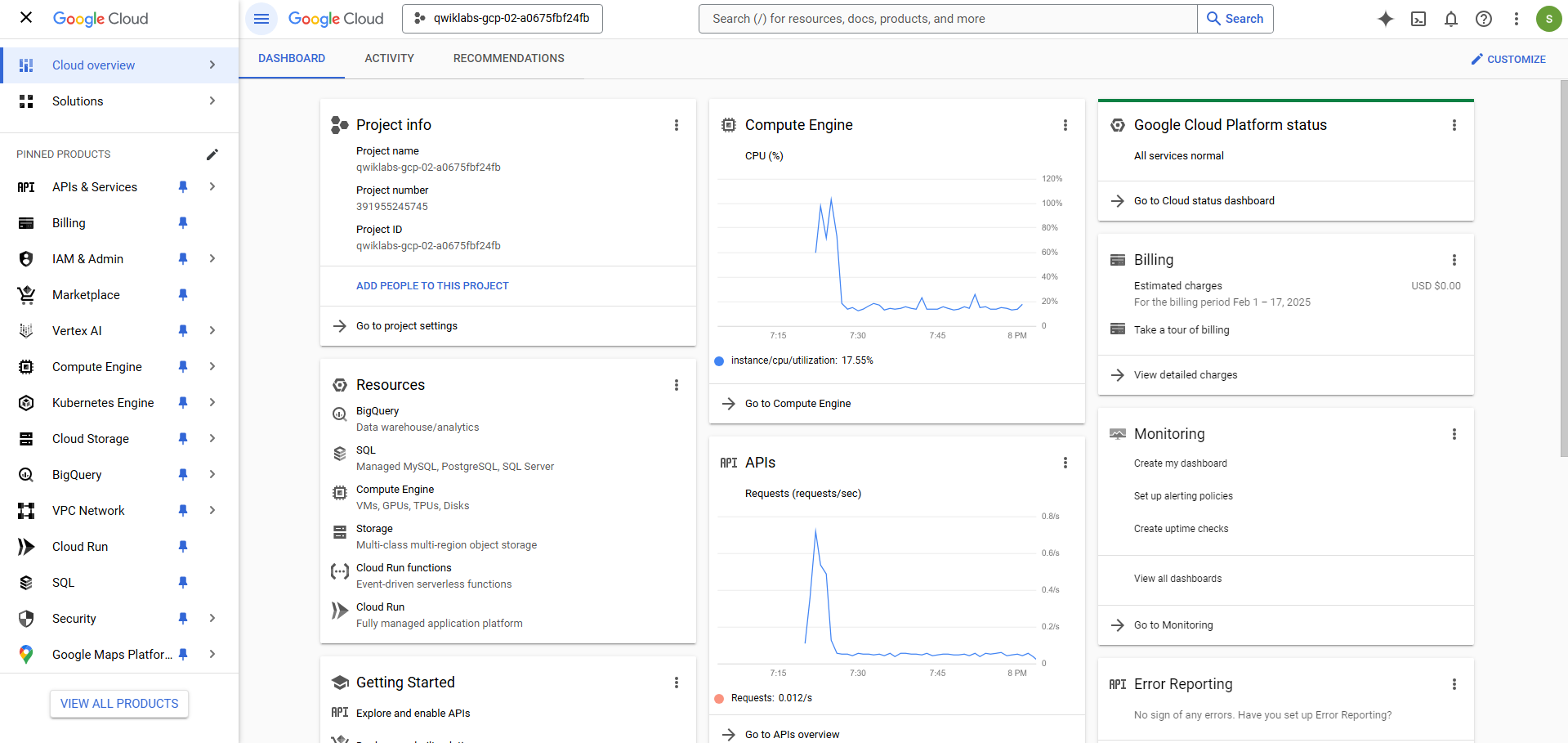Expand Google Maps Platform submenu chevron

(212, 655)
